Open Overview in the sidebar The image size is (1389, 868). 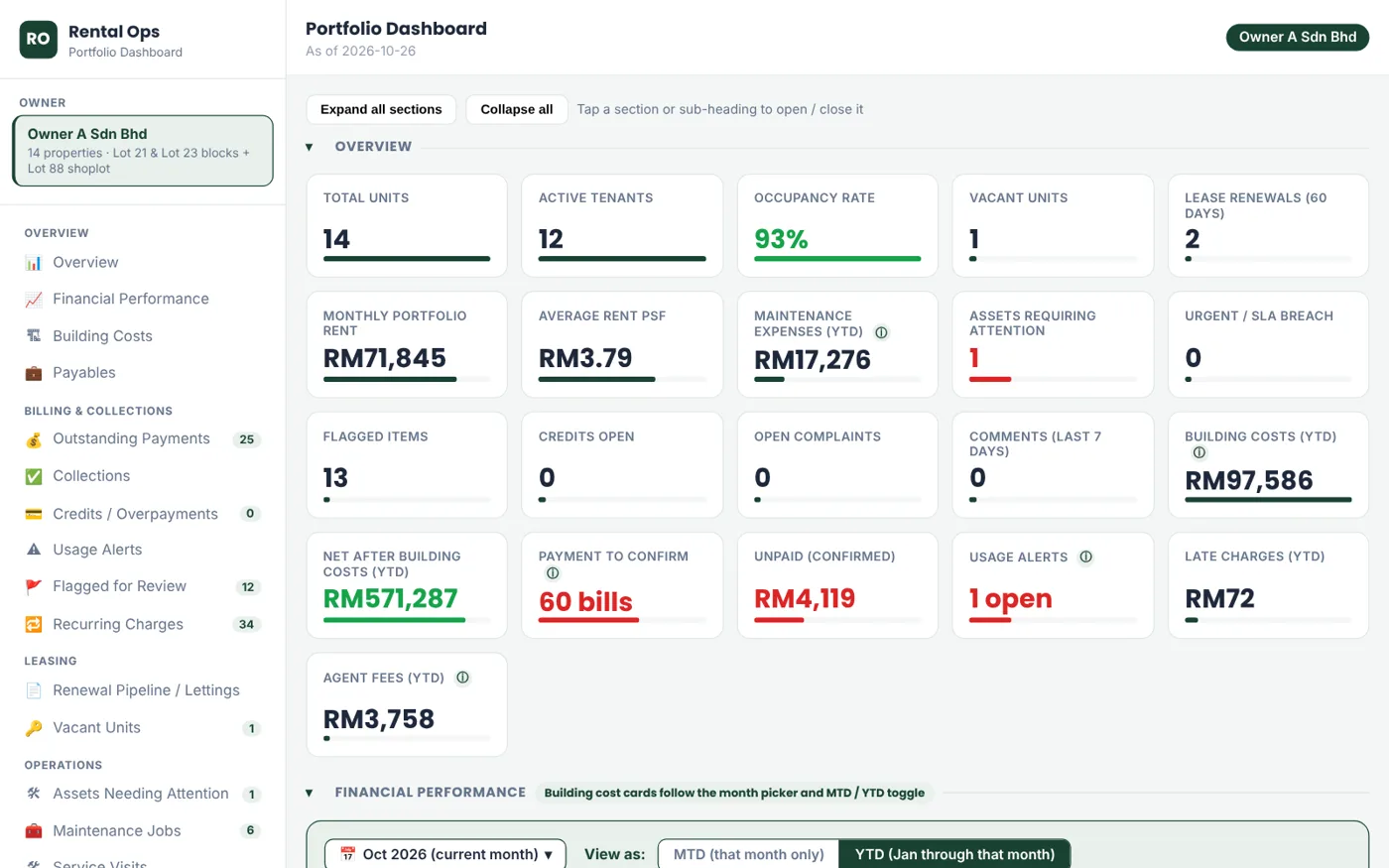(143, 263)
